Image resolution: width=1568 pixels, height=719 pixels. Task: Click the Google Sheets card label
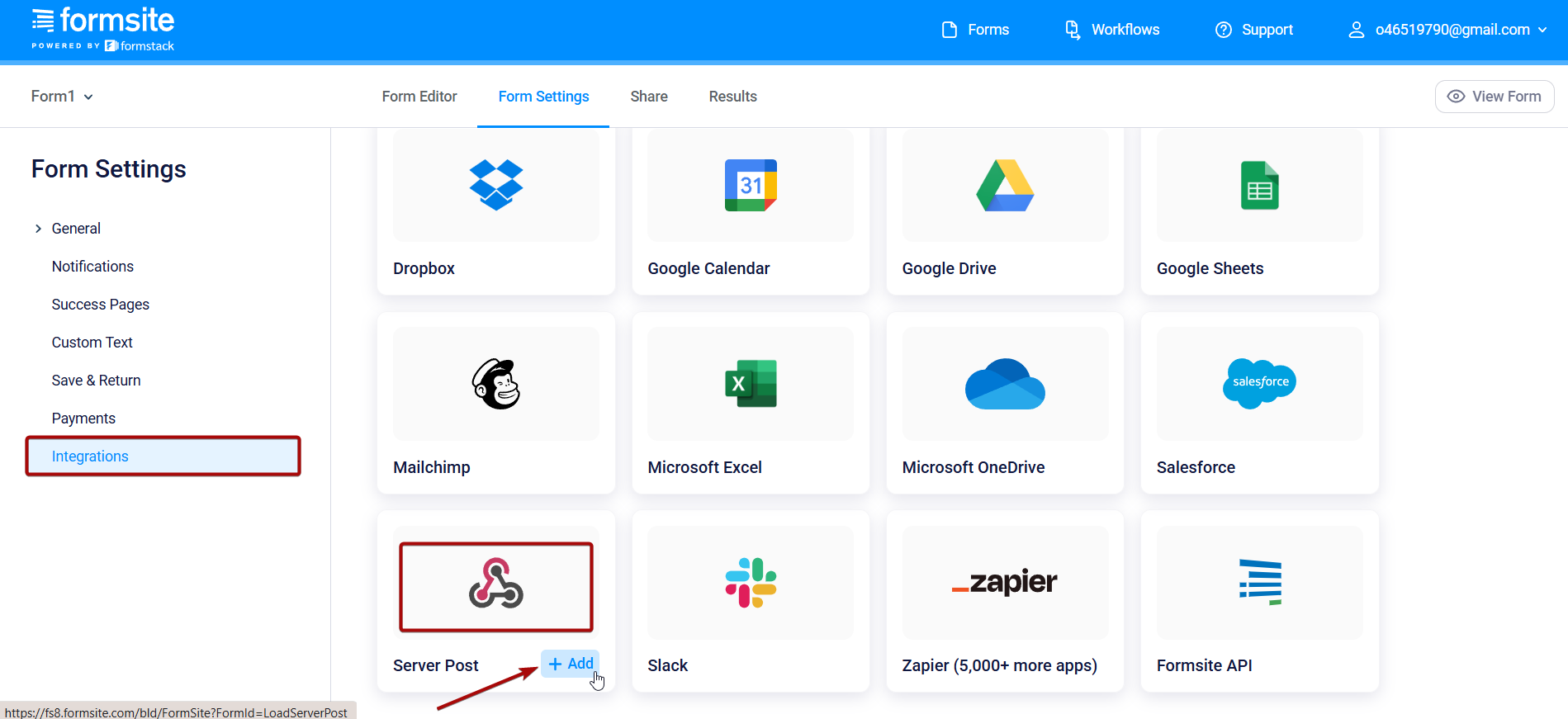1210,268
